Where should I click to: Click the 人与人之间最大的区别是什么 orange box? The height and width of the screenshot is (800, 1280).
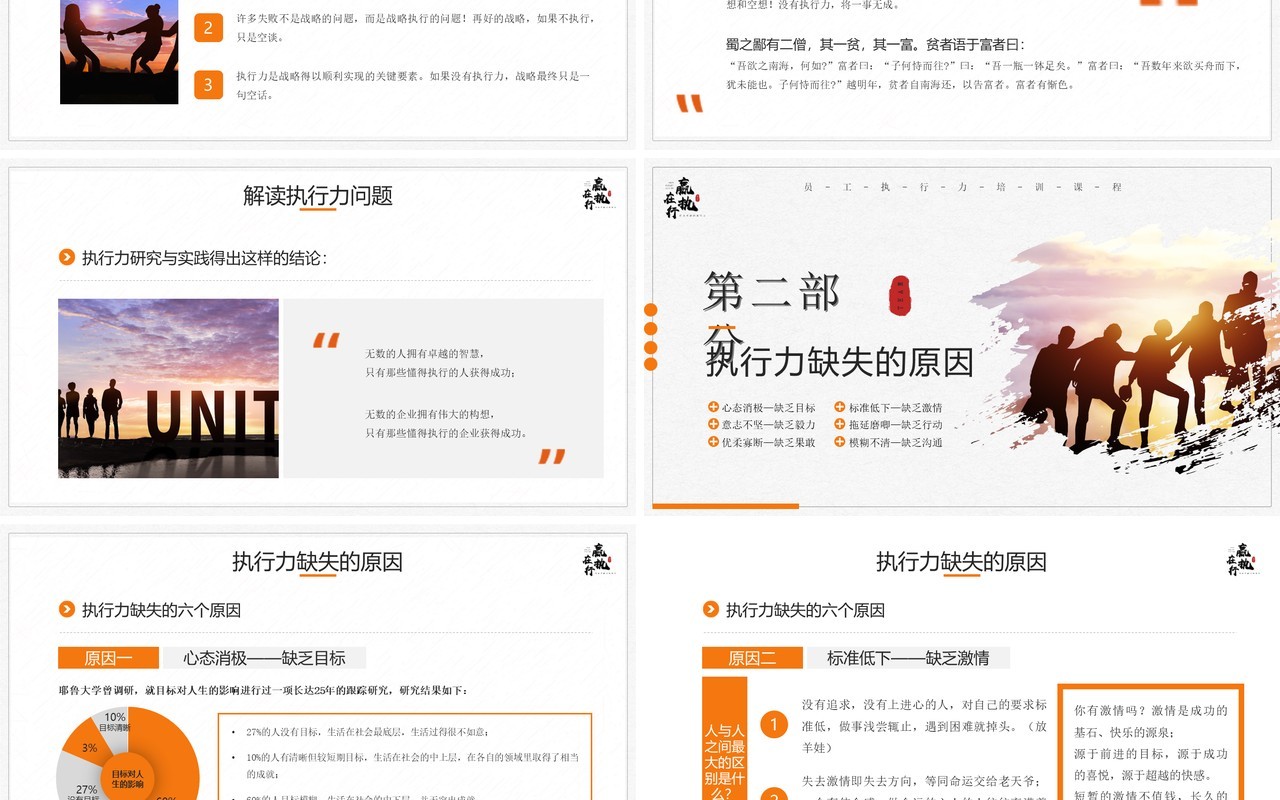(x=725, y=739)
